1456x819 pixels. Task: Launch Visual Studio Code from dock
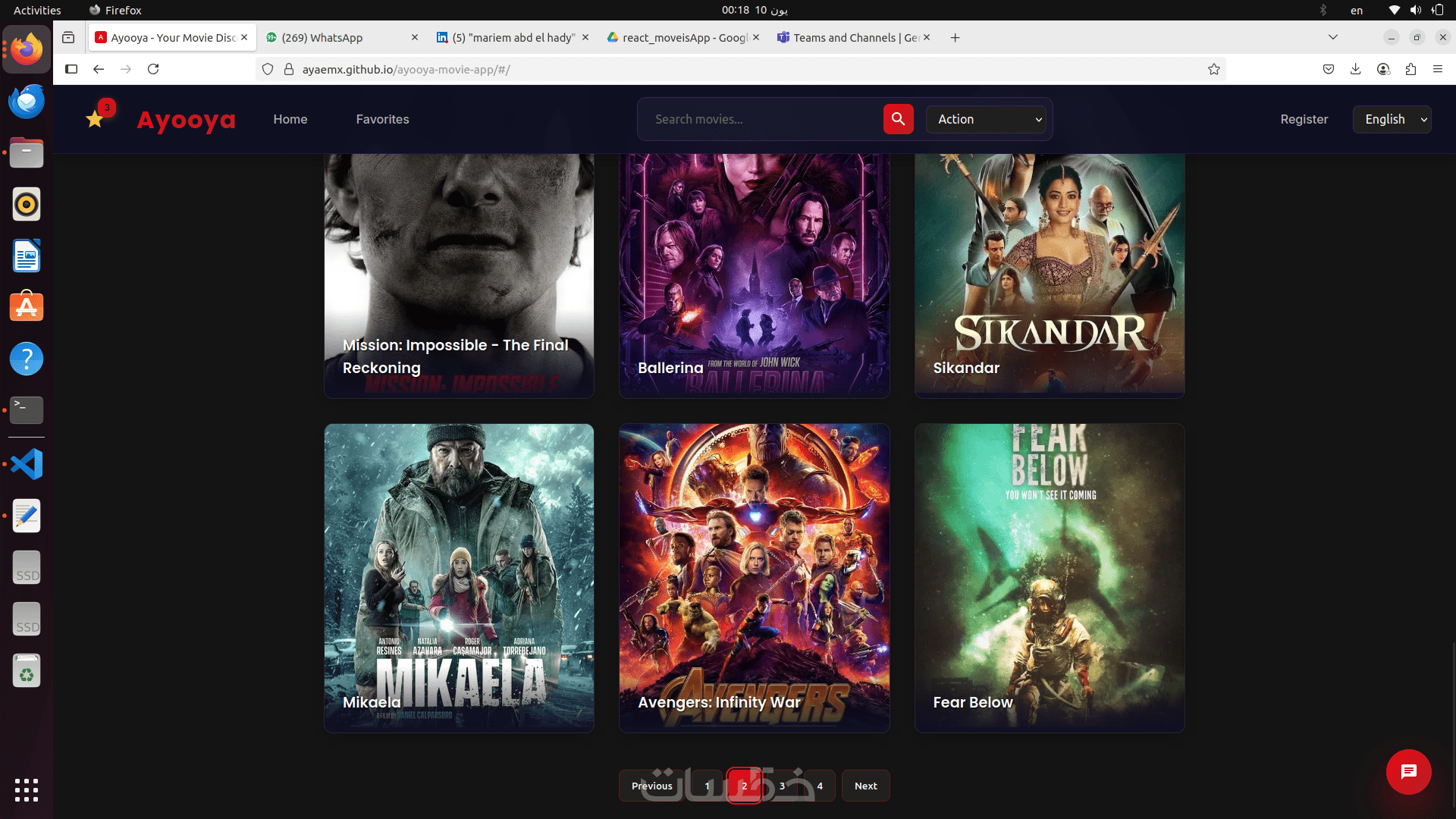point(27,464)
